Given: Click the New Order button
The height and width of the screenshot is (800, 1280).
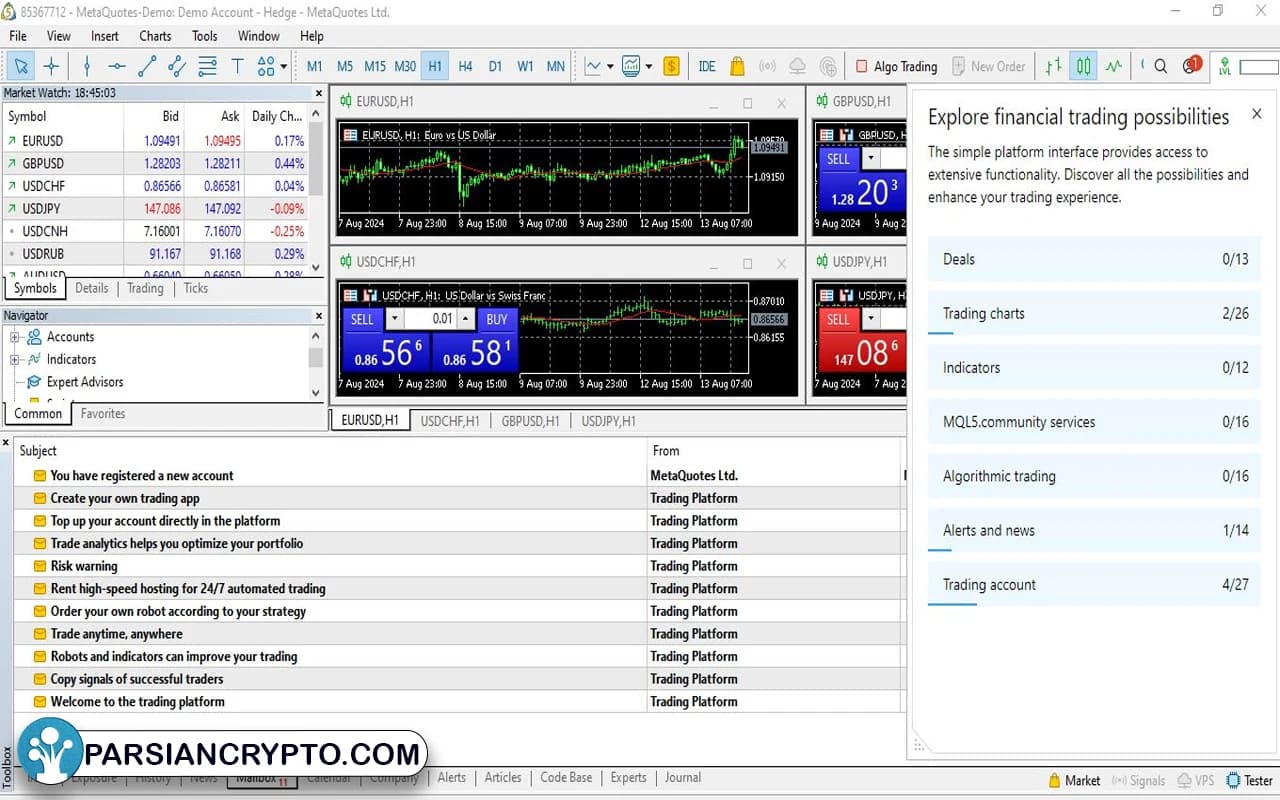Looking at the screenshot, I should (x=988, y=67).
